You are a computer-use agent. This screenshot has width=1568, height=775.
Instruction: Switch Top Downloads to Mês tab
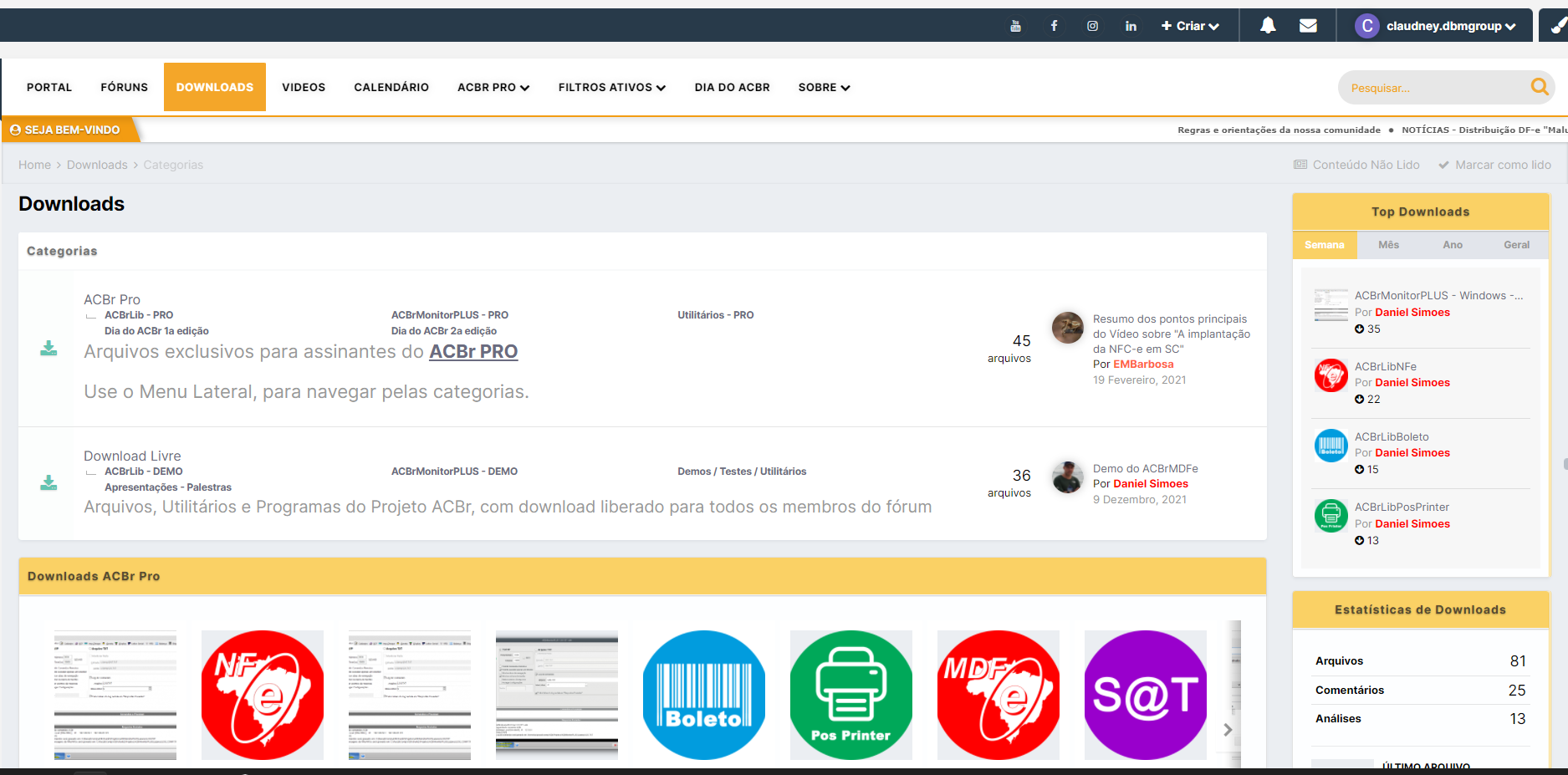[x=1389, y=245]
